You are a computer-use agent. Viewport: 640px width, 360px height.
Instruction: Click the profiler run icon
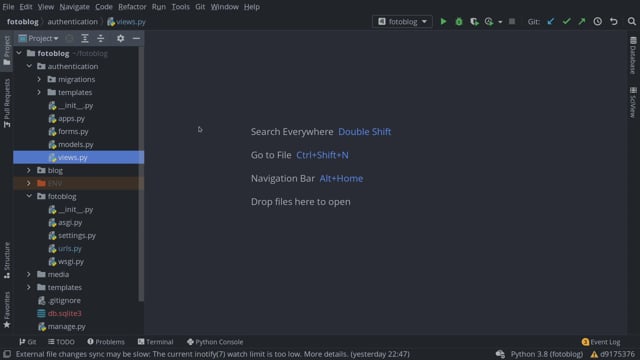point(489,22)
